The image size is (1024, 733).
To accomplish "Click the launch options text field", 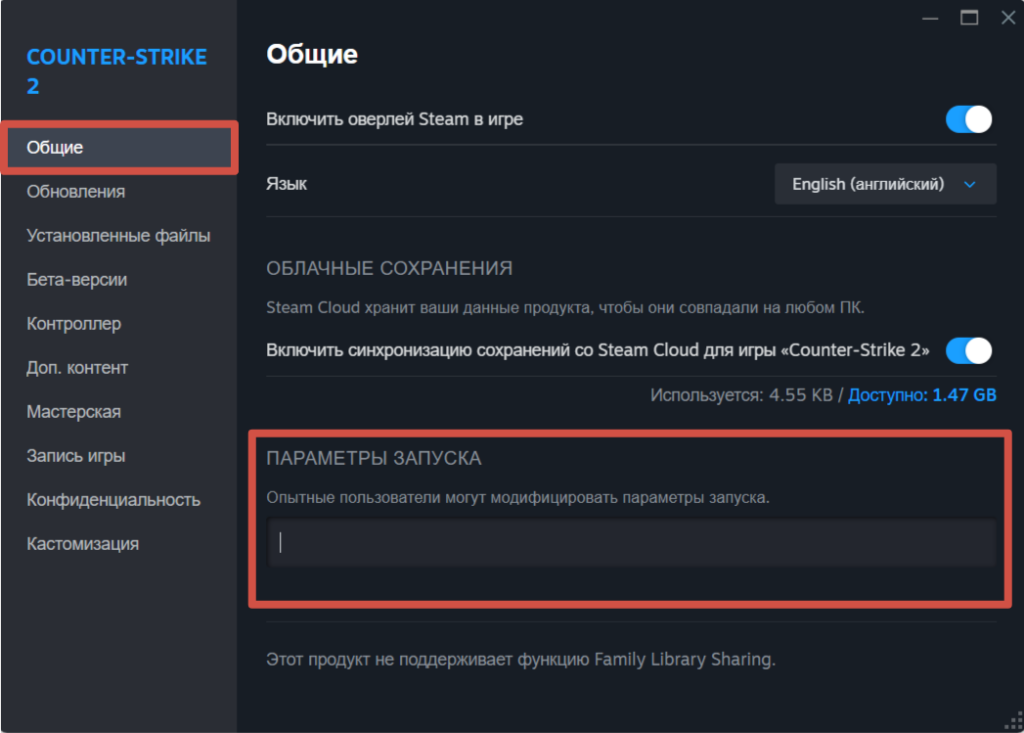I will (x=632, y=543).
